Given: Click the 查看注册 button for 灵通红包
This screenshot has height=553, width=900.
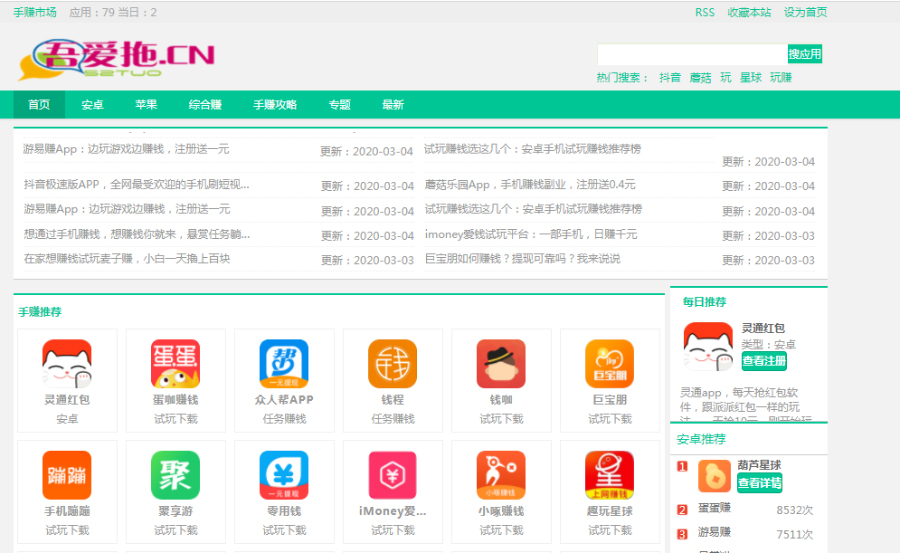Looking at the screenshot, I should pyautogui.click(x=764, y=361).
